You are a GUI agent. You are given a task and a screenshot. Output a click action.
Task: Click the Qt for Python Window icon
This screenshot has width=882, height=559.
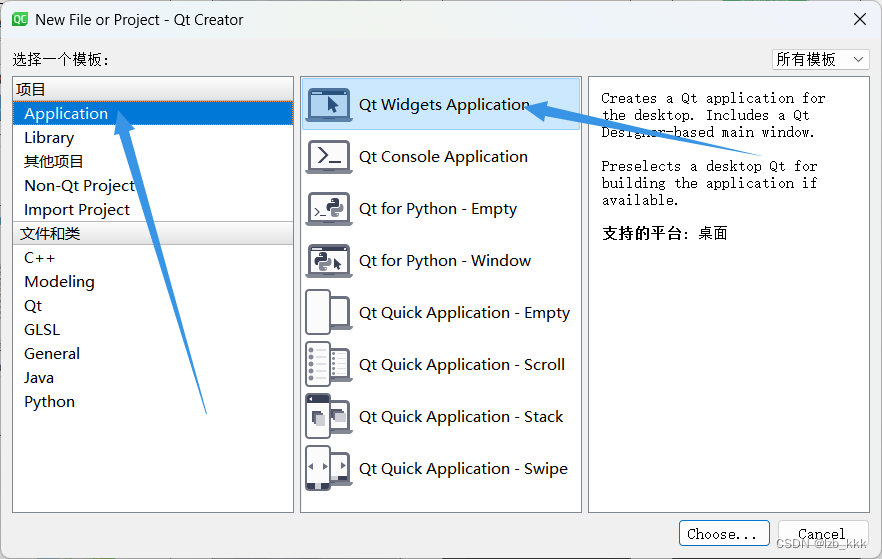pyautogui.click(x=328, y=260)
